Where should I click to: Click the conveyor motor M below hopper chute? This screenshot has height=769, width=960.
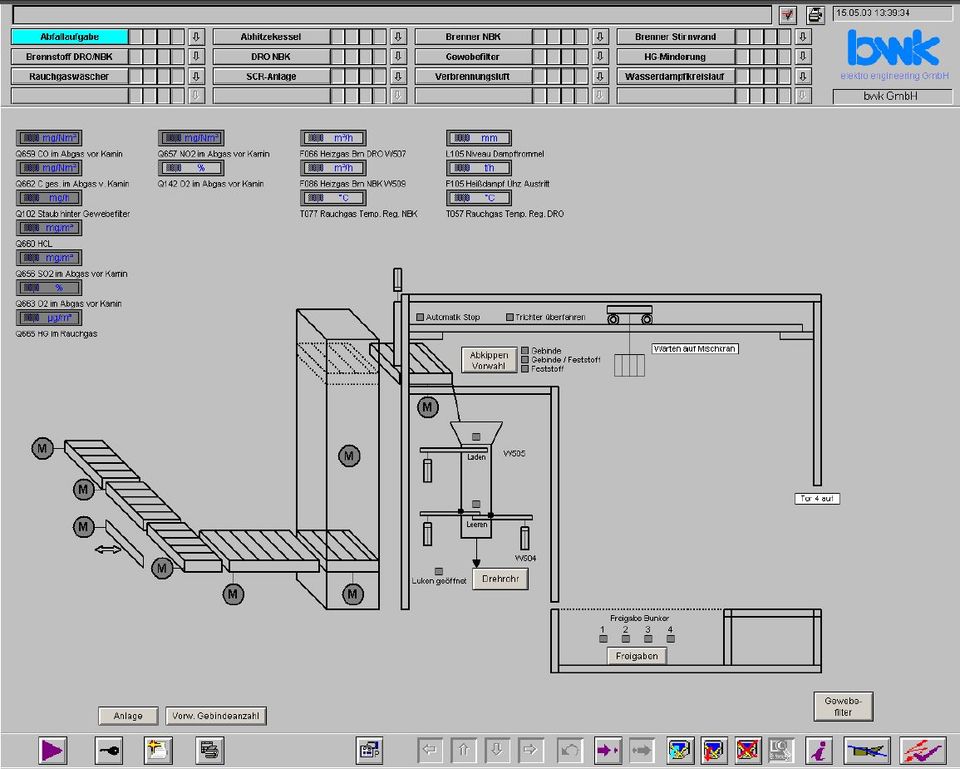(x=428, y=407)
